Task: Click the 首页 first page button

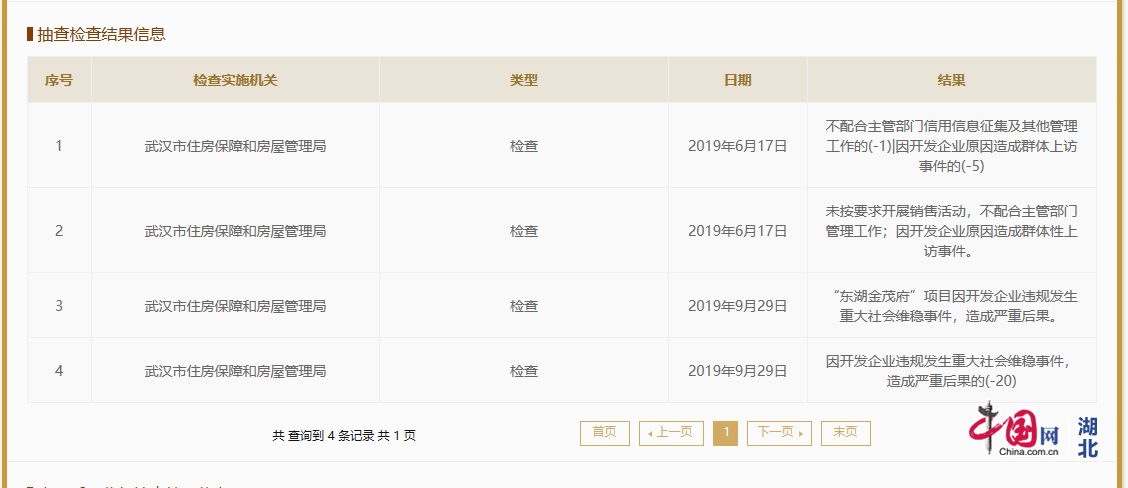Action: tap(604, 433)
